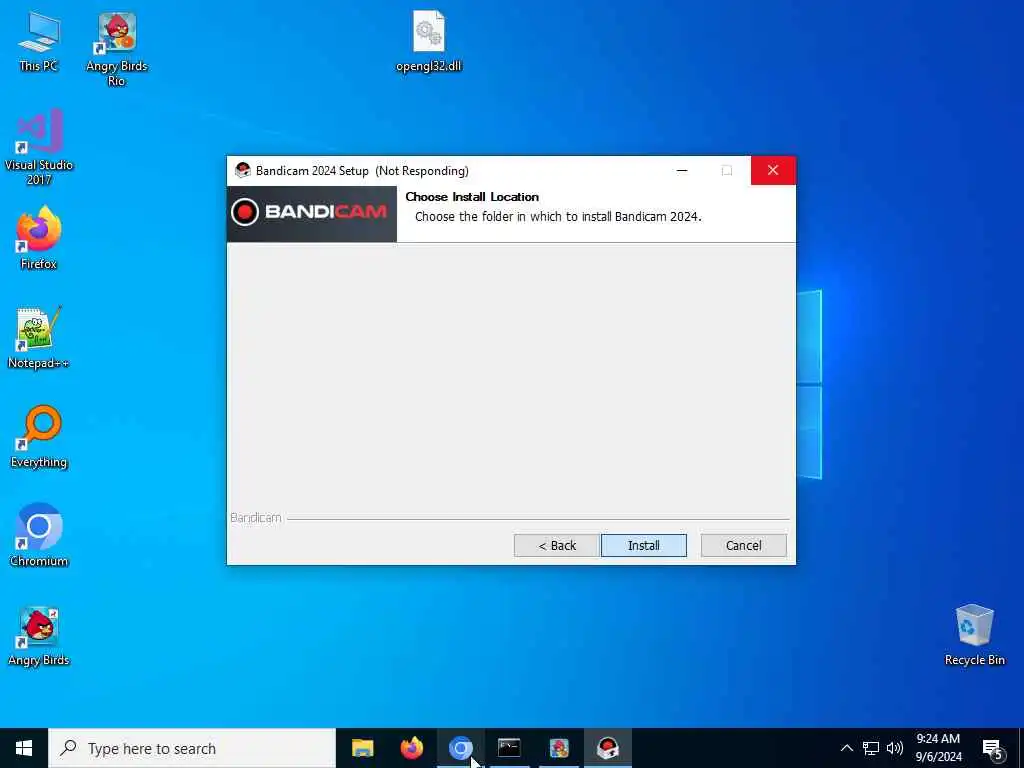Open the volume tray icon

[x=895, y=748]
